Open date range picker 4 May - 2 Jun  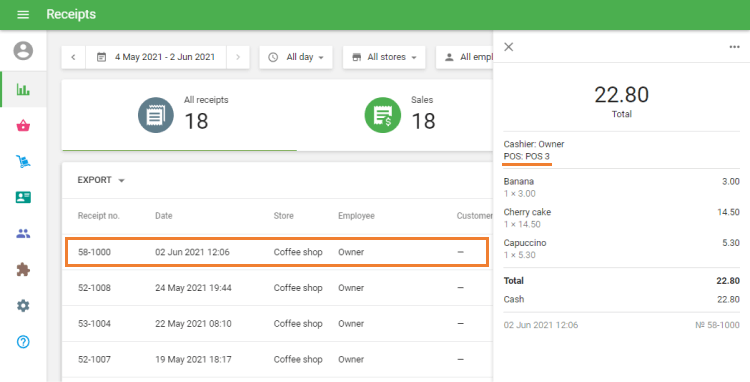tap(155, 57)
